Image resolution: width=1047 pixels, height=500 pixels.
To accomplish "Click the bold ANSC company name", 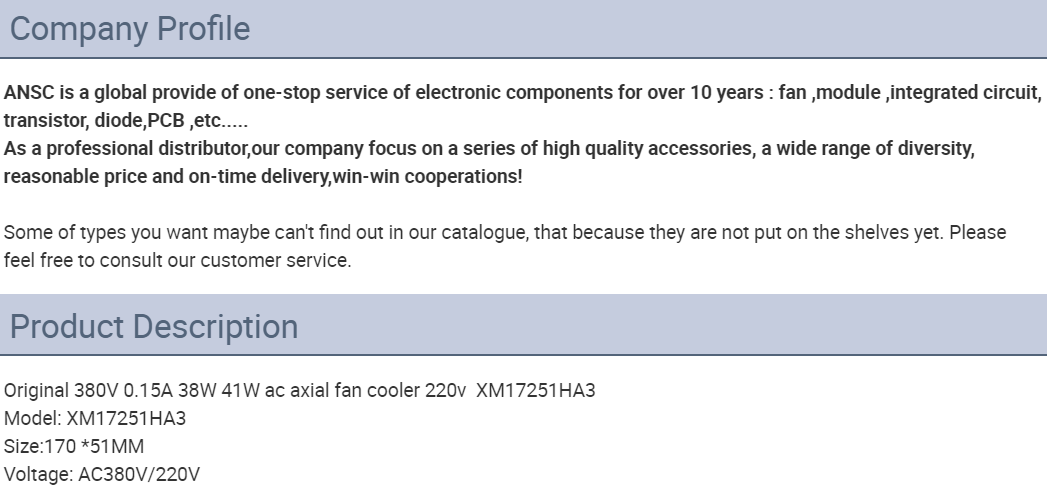I will [29, 93].
